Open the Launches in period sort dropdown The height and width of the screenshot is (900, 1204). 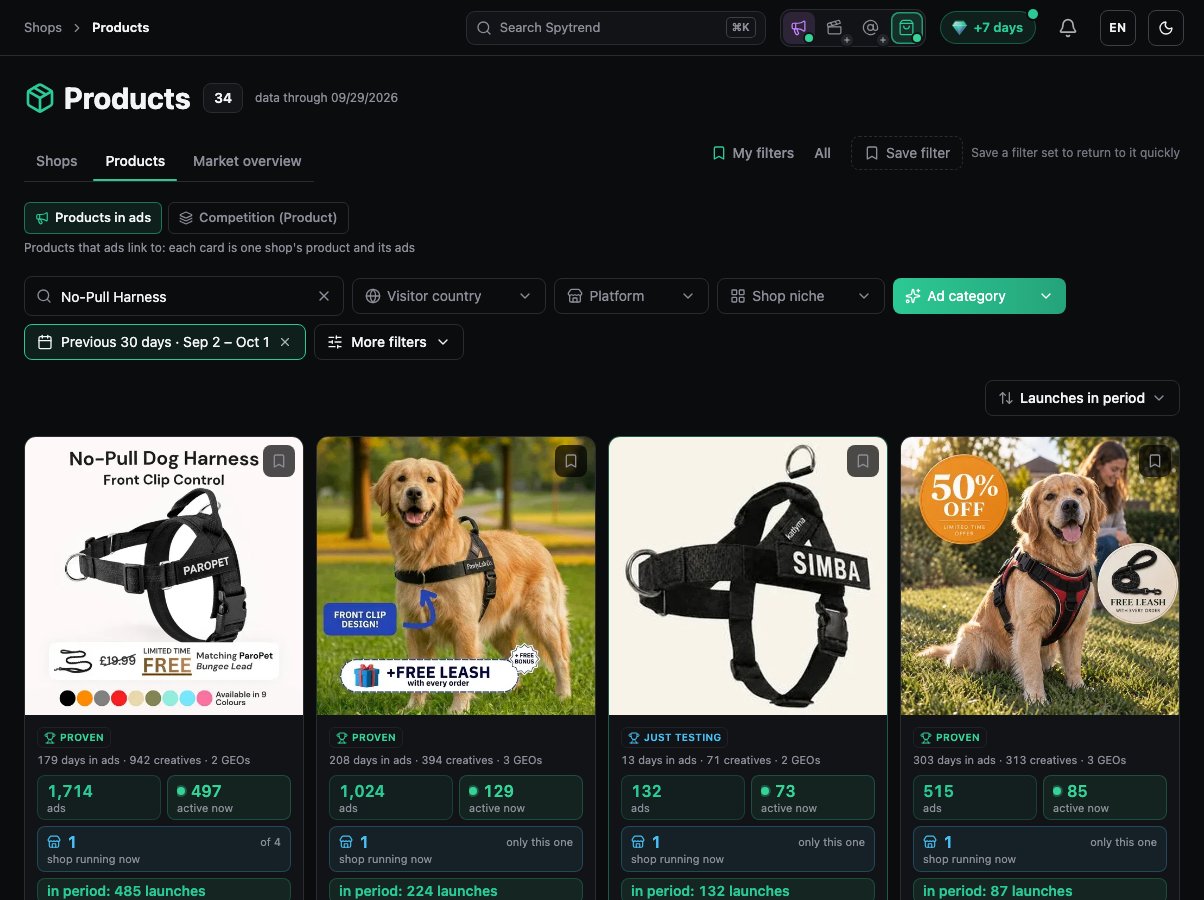tap(1082, 398)
